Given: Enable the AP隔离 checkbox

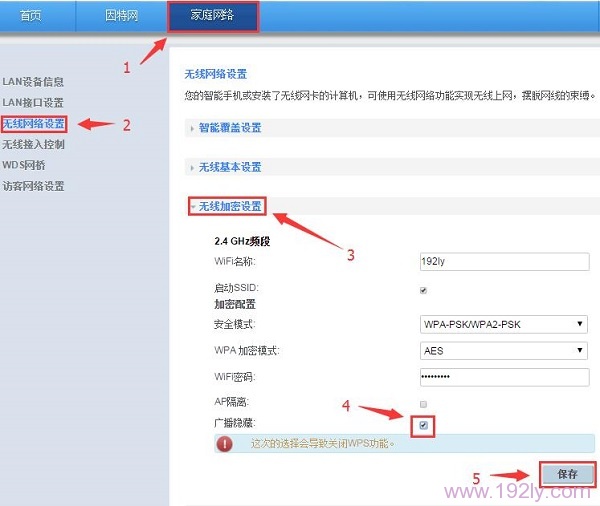Looking at the screenshot, I should point(423,404).
